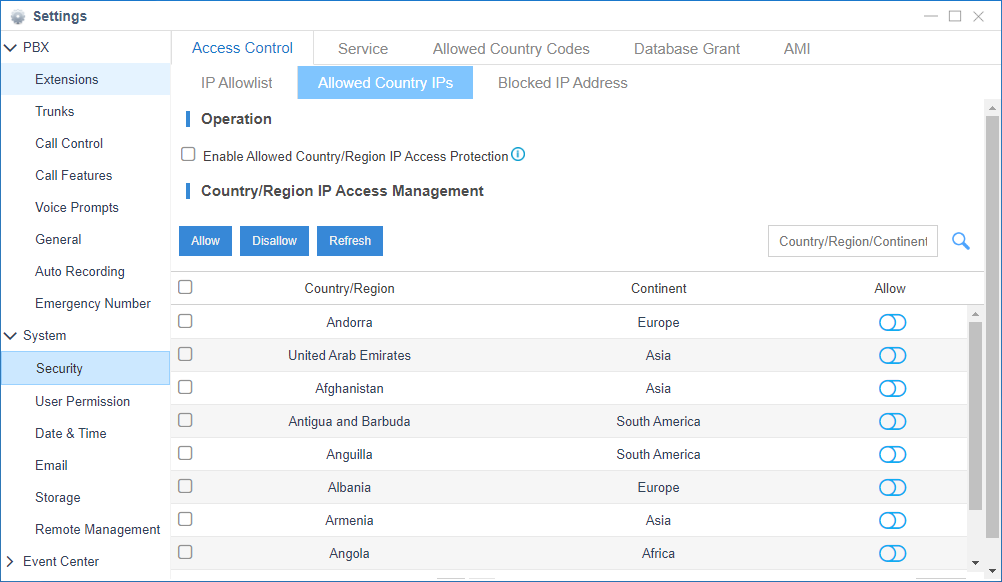Switch to the Database Grant tab

[686, 48]
